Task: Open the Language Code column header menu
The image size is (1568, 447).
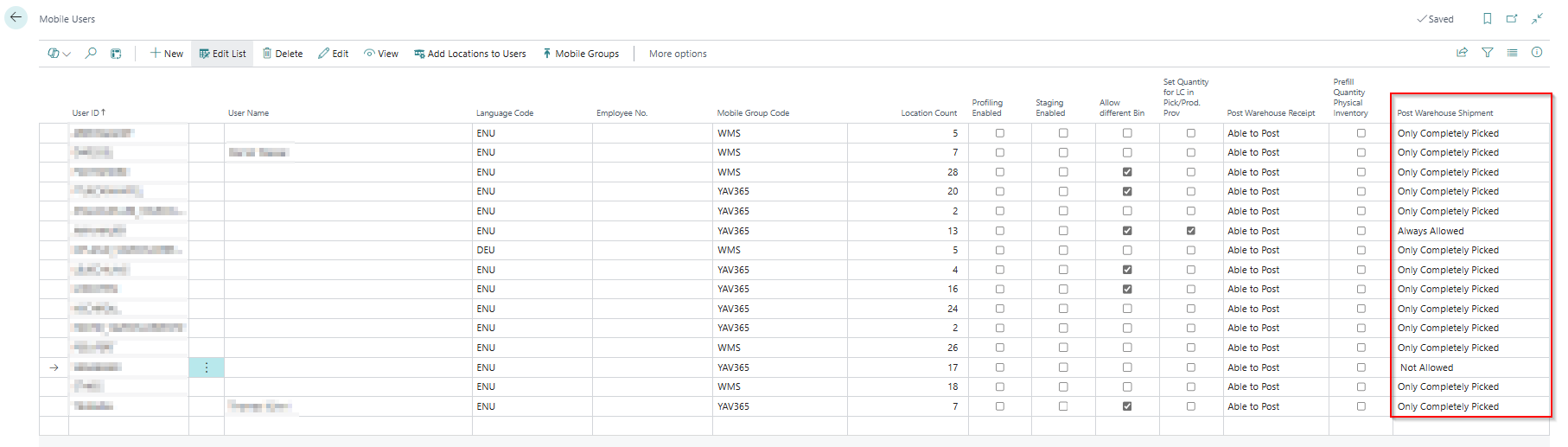Action: 505,113
